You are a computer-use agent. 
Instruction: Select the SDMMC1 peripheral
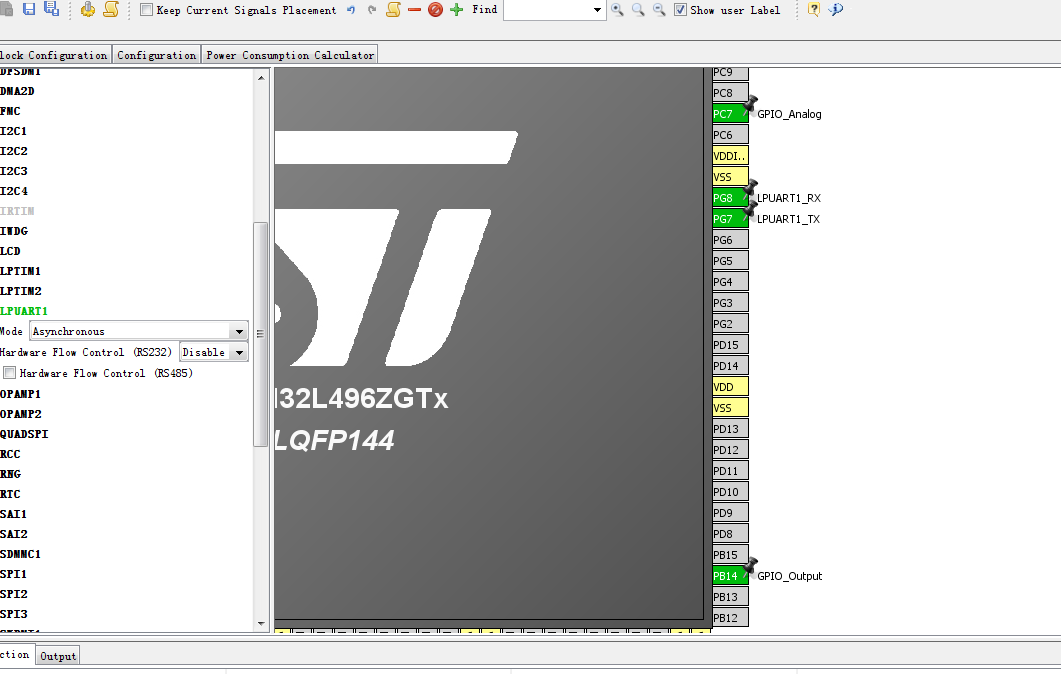[20, 554]
